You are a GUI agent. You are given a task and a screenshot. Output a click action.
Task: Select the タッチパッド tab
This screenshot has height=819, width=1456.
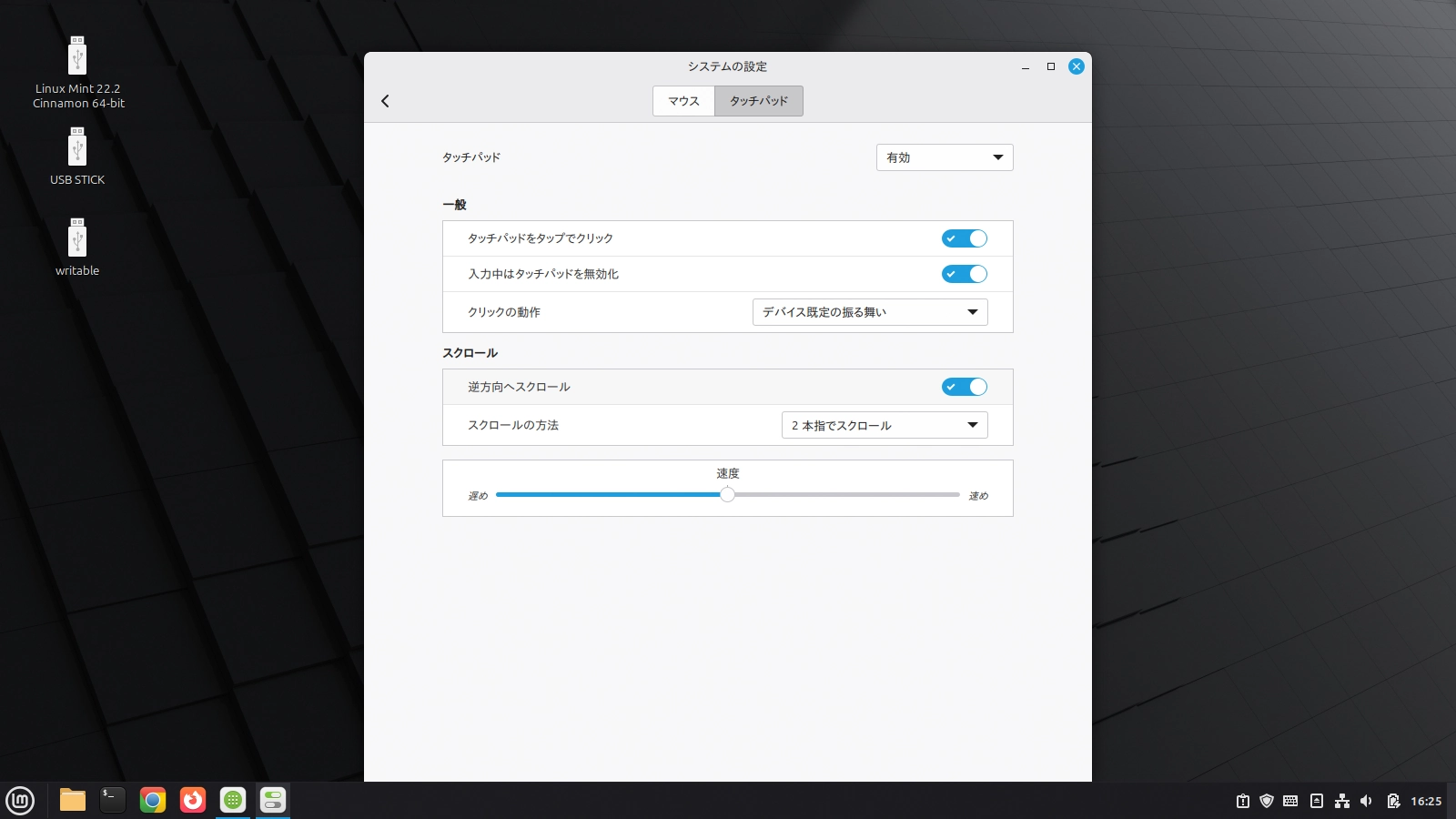click(x=758, y=100)
